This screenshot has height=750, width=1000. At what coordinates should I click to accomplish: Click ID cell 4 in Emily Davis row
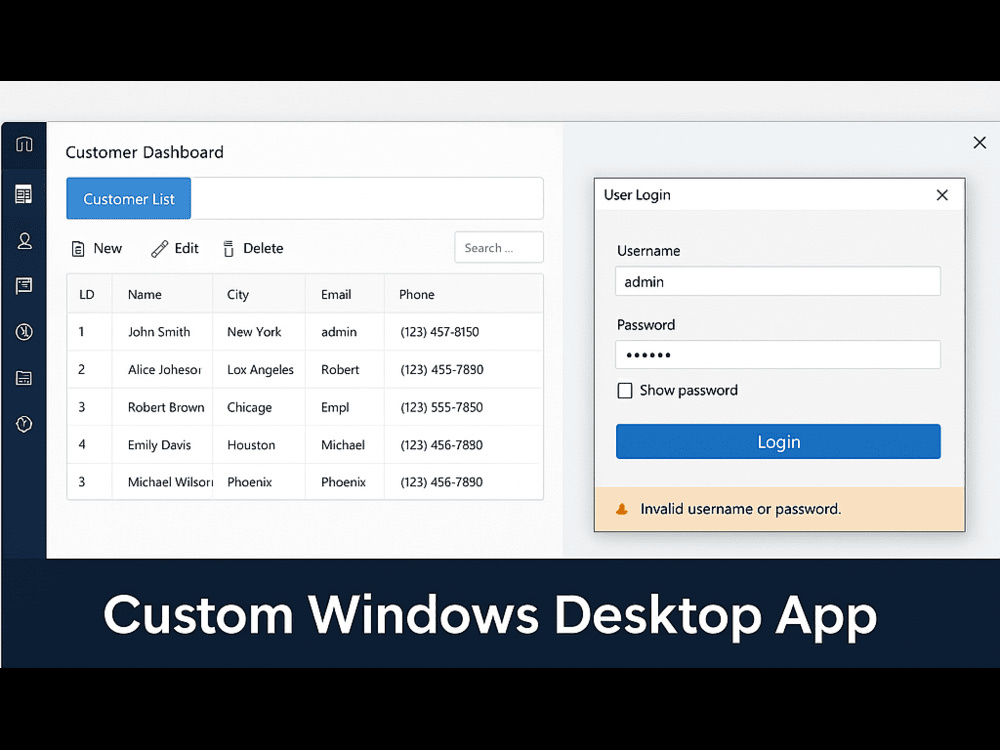click(x=82, y=445)
